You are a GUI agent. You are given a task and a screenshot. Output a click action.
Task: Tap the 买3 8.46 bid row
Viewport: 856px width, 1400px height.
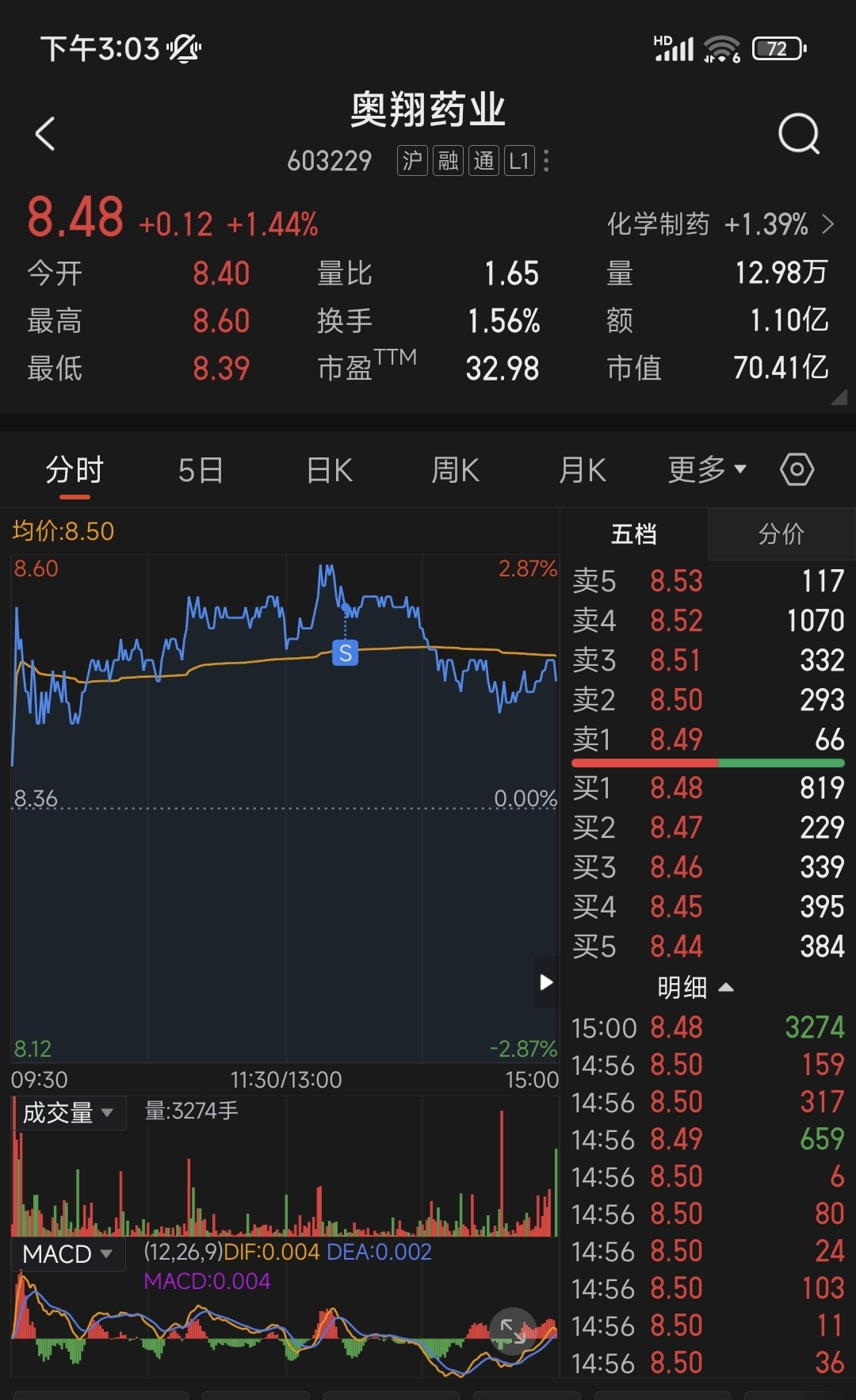[x=709, y=867]
